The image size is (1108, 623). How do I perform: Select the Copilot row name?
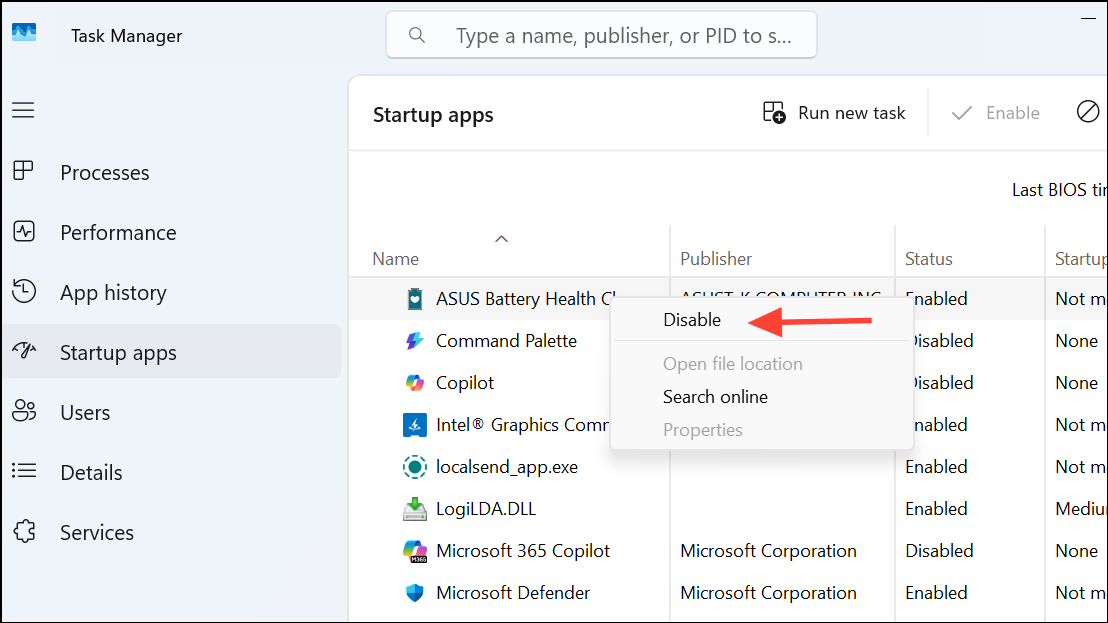[x=464, y=383]
